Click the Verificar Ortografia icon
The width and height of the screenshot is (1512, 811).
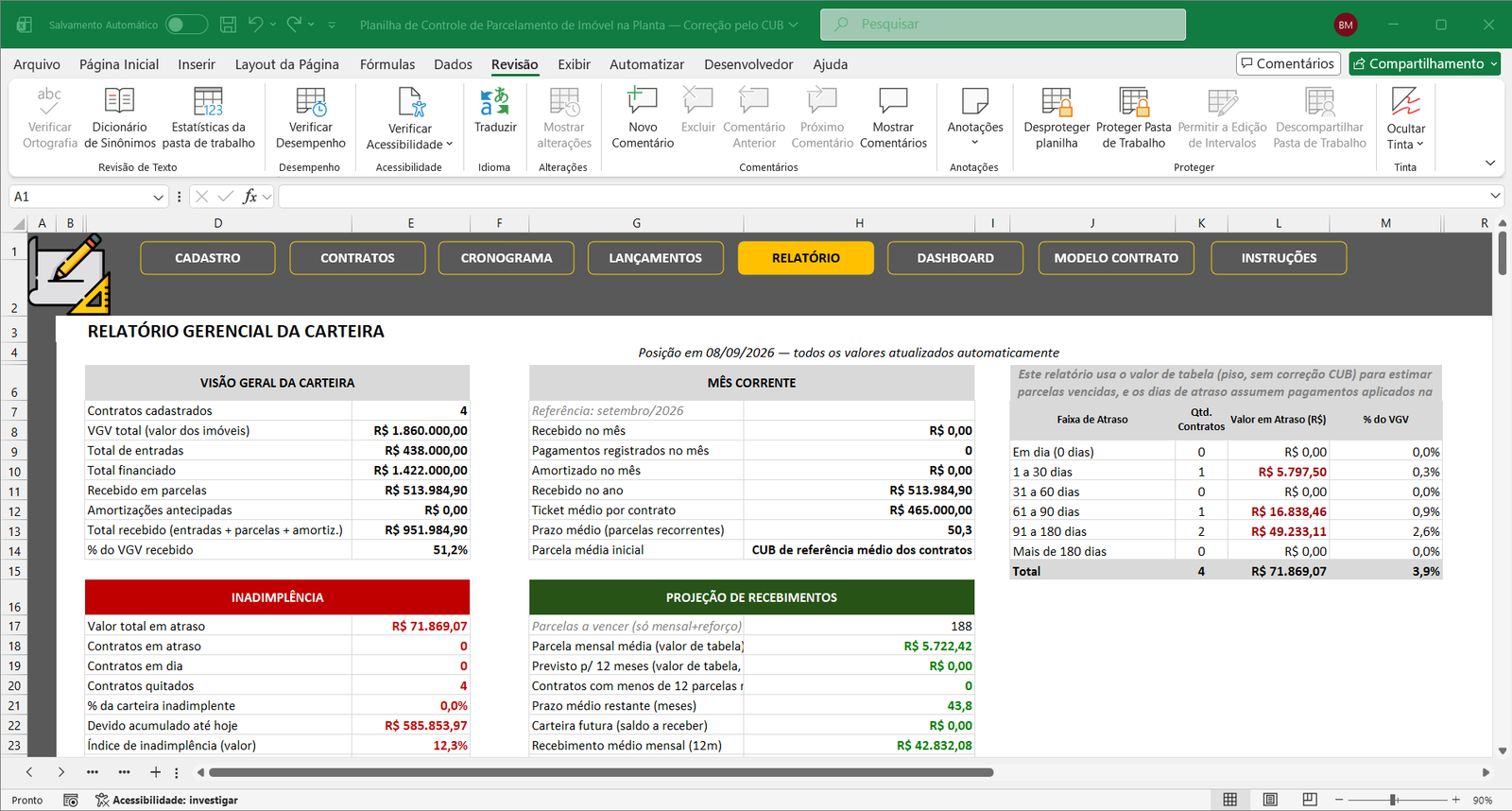[x=49, y=100]
